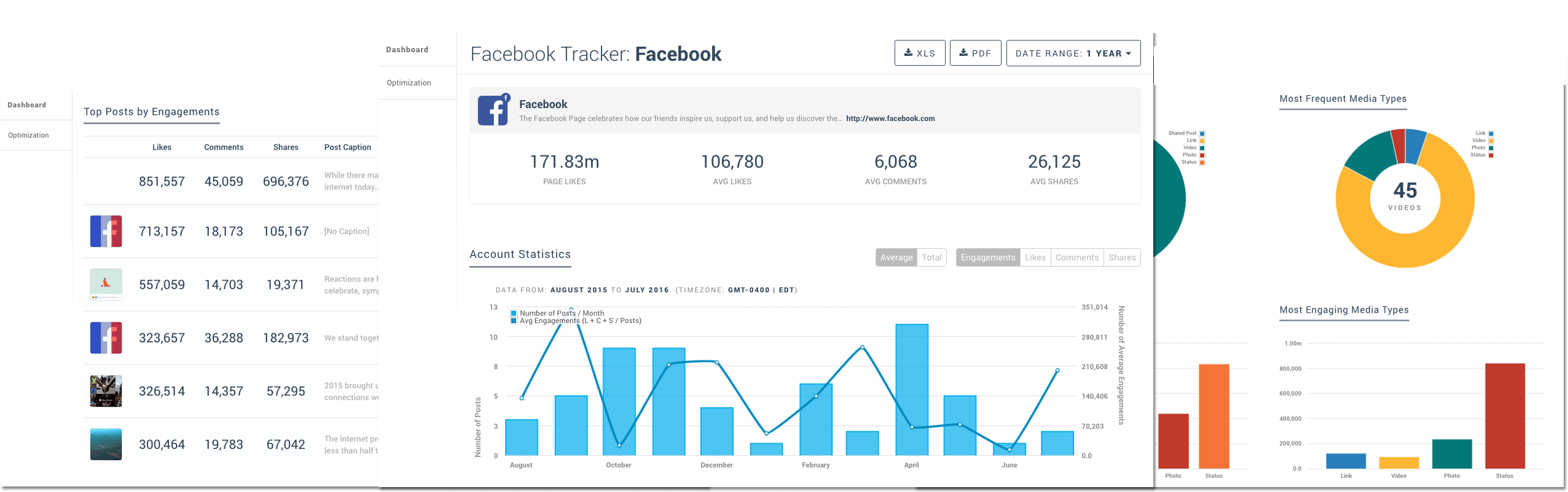The height and width of the screenshot is (492, 1568).
Task: Select the Shares metric button in Account Statistics
Action: coord(1122,257)
